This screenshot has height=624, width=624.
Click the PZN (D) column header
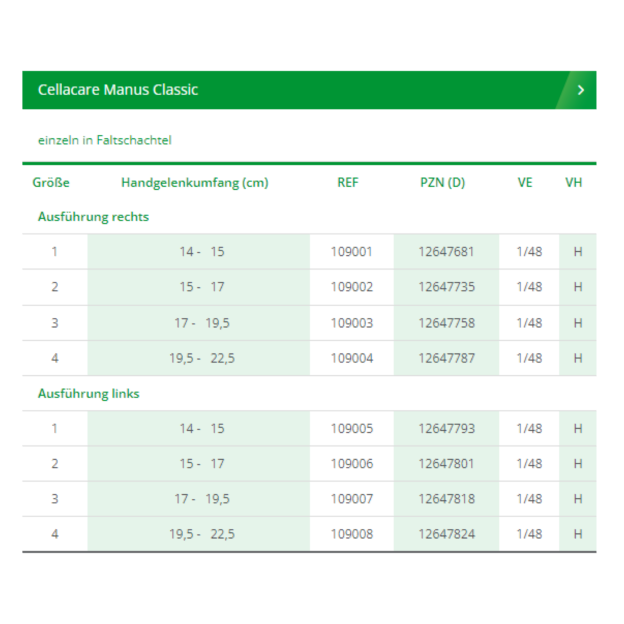coord(443,183)
